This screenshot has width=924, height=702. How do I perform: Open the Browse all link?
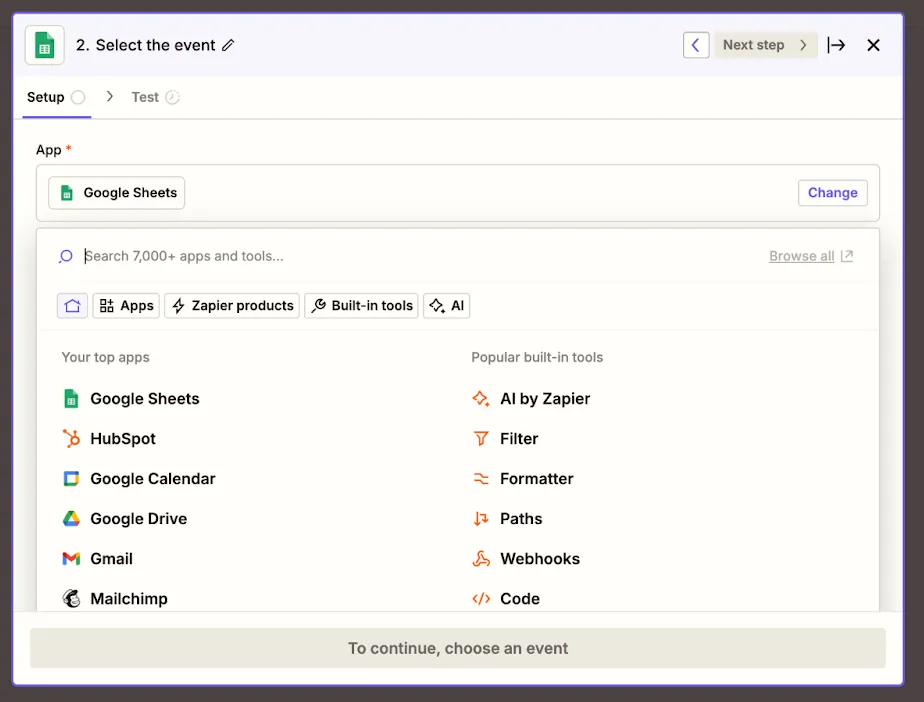[x=801, y=256]
